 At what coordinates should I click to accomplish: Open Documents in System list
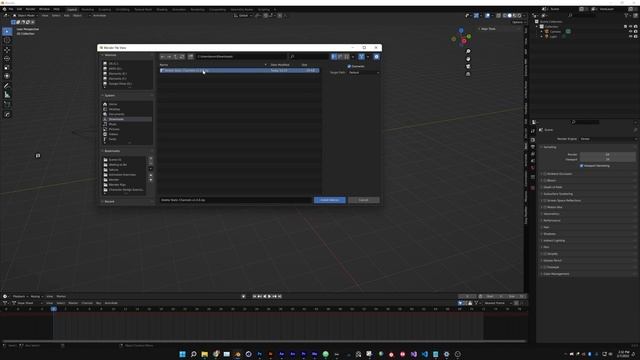pos(116,114)
